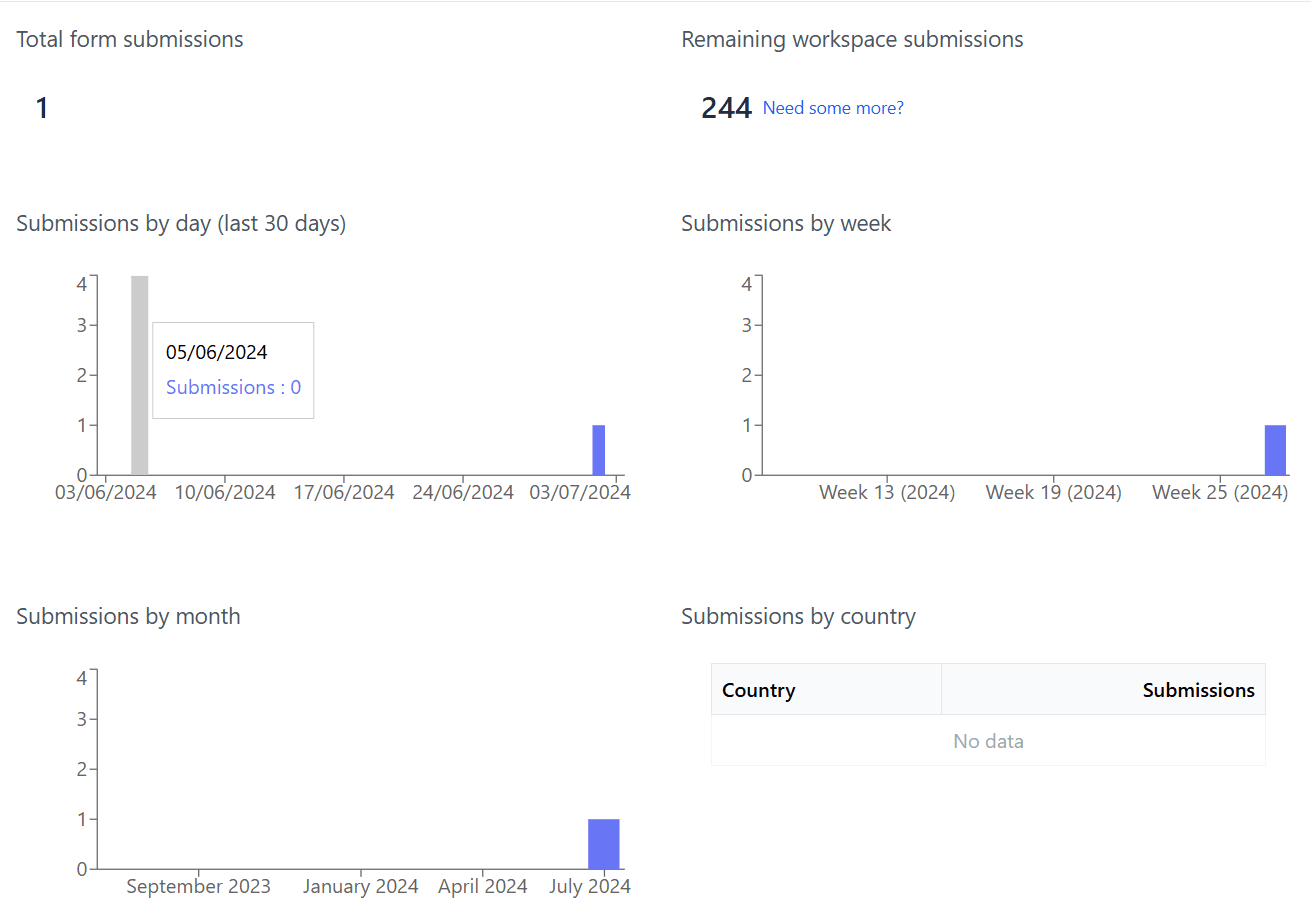Click the "Week 13 (2024)" axis label
The height and width of the screenshot is (910, 1311).
pos(887,493)
